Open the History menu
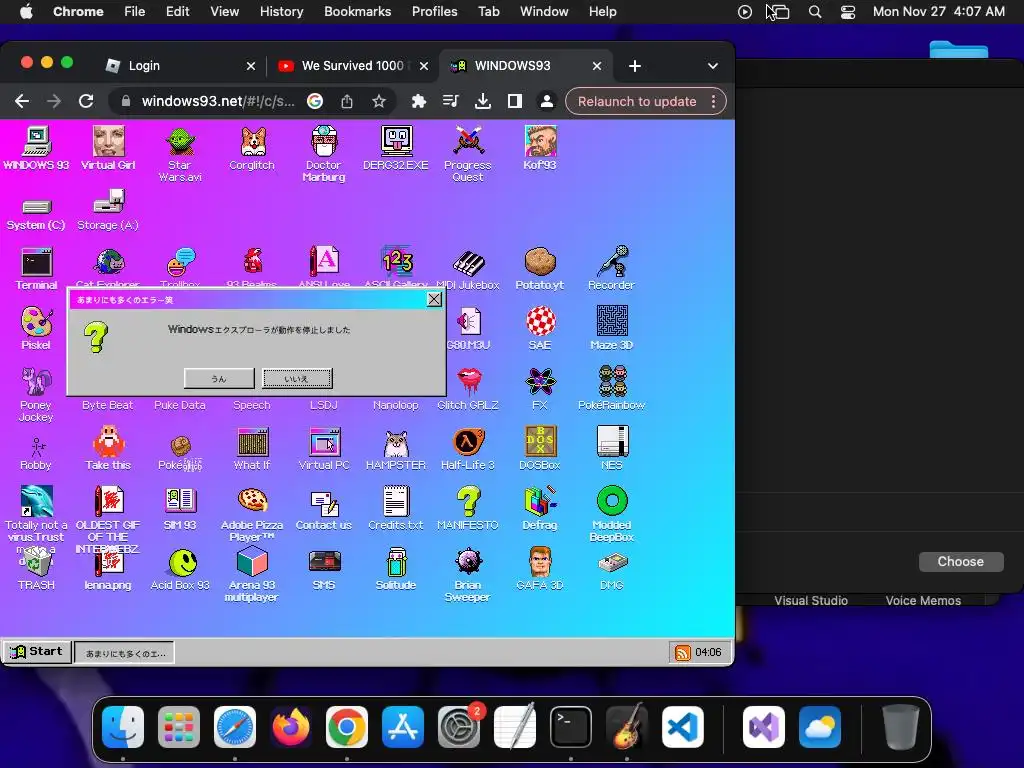 point(281,11)
